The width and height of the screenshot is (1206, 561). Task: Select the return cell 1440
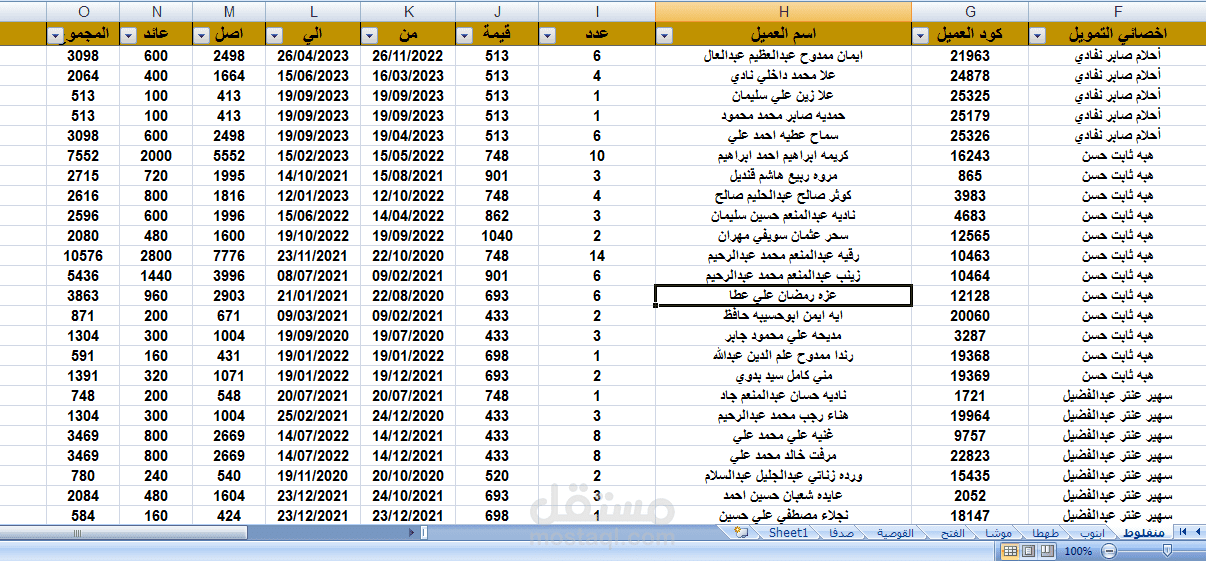click(x=156, y=276)
